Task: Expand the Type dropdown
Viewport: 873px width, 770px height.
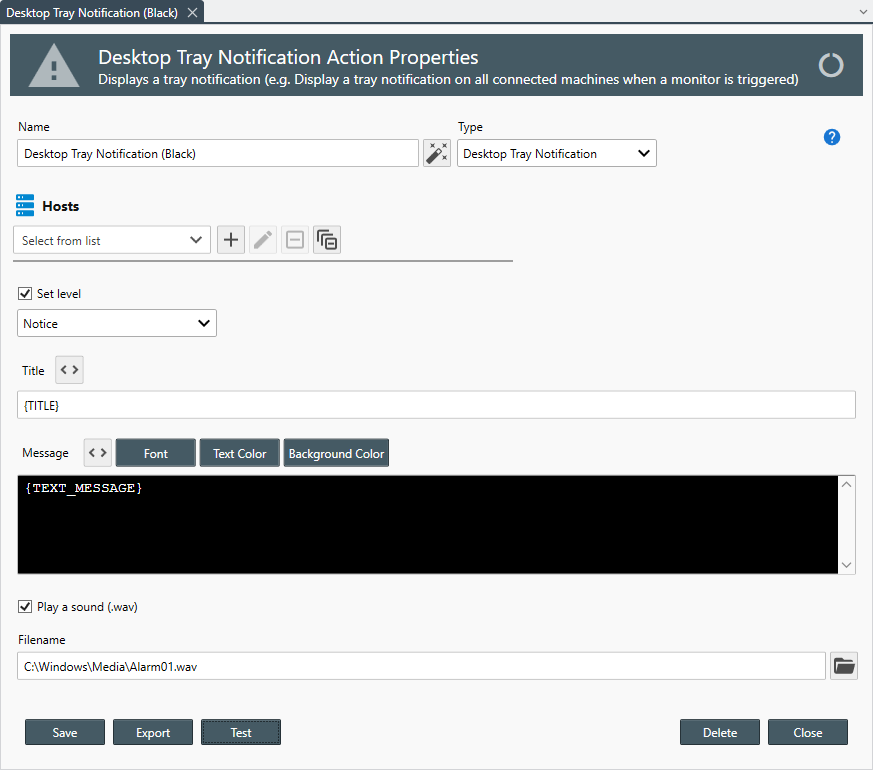Action: [x=556, y=154]
